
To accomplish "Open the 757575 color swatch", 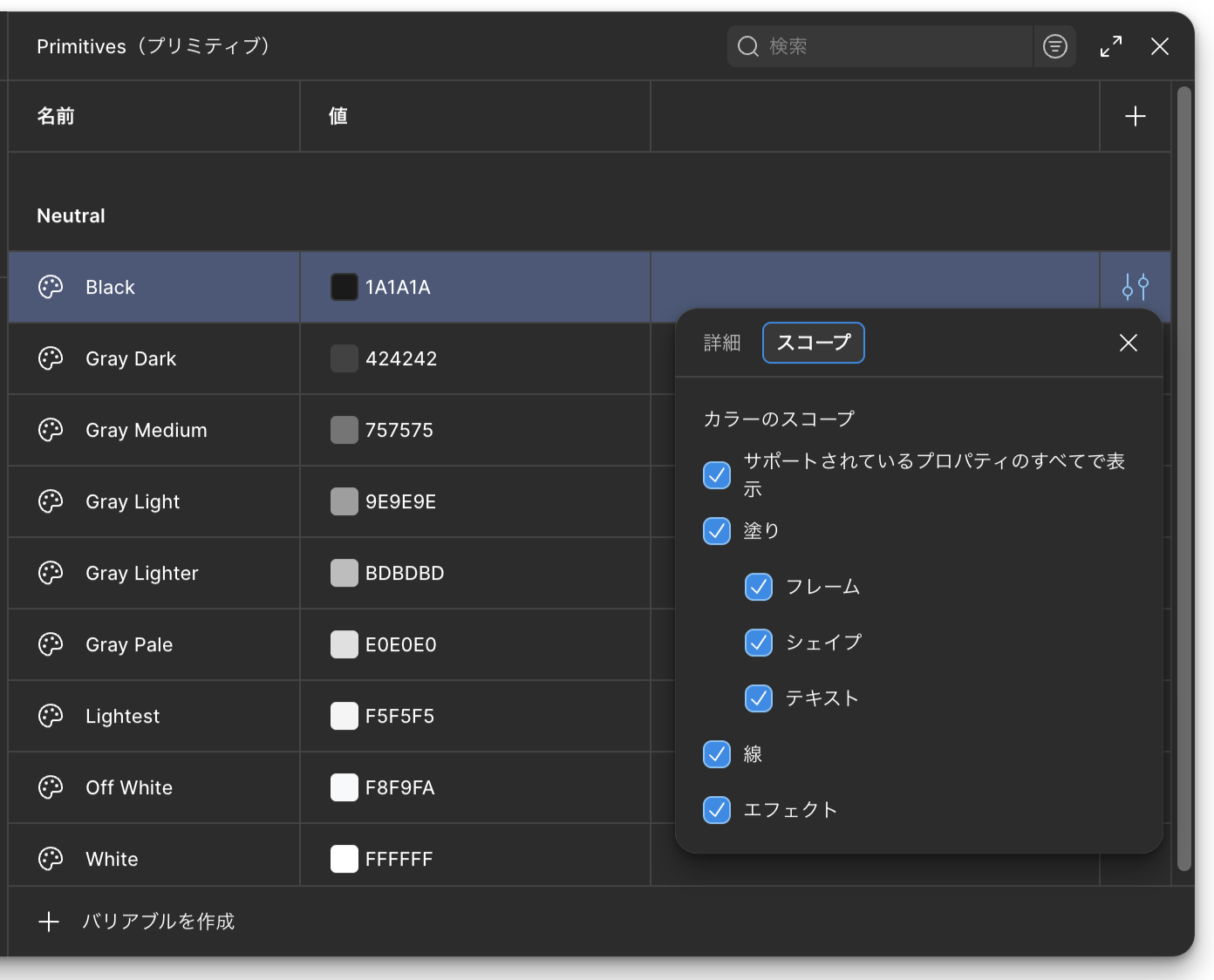I will click(x=344, y=430).
